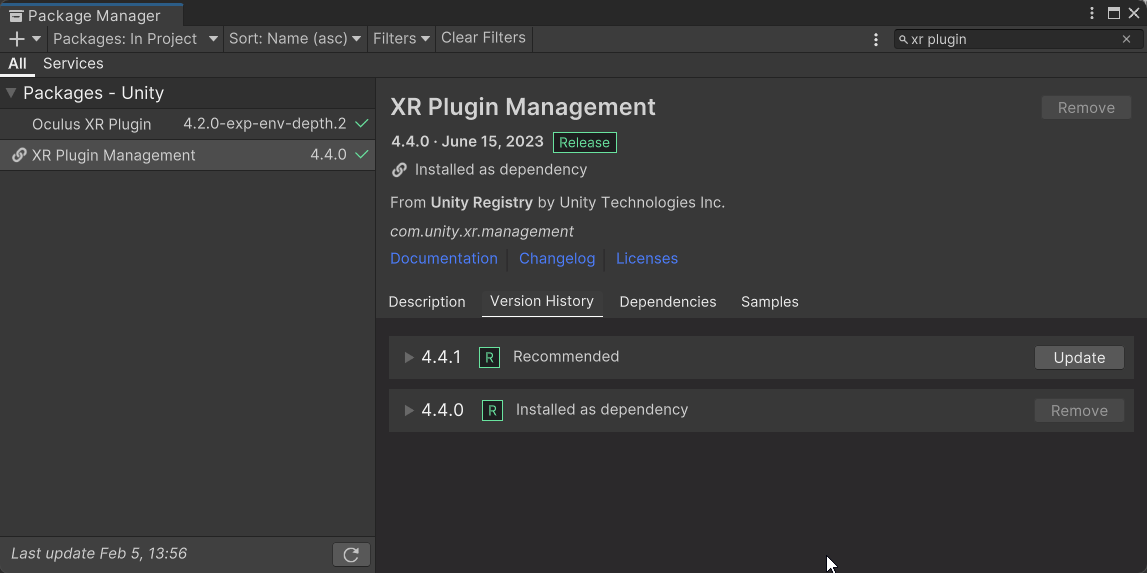Click the plus add package icon
1147x573 pixels.
pos(17,39)
